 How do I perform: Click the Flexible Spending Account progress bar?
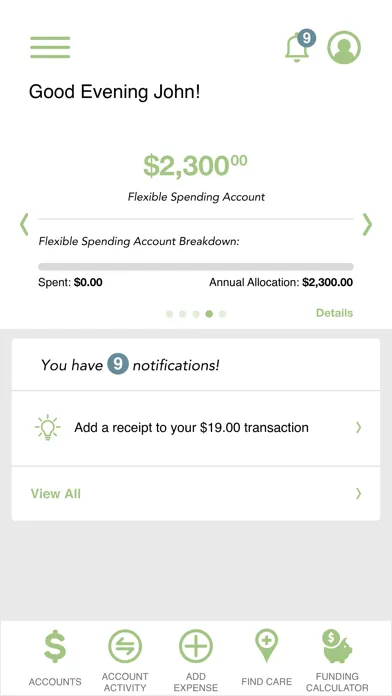[x=196, y=267]
